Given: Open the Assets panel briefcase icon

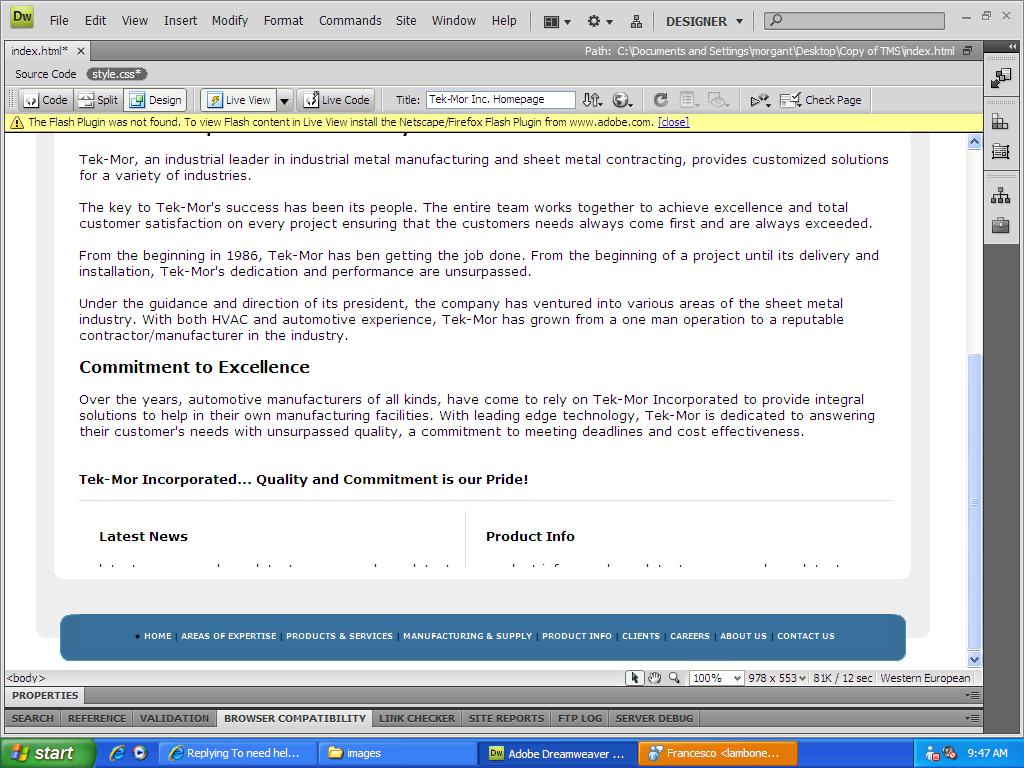Looking at the screenshot, I should tap(1000, 226).
